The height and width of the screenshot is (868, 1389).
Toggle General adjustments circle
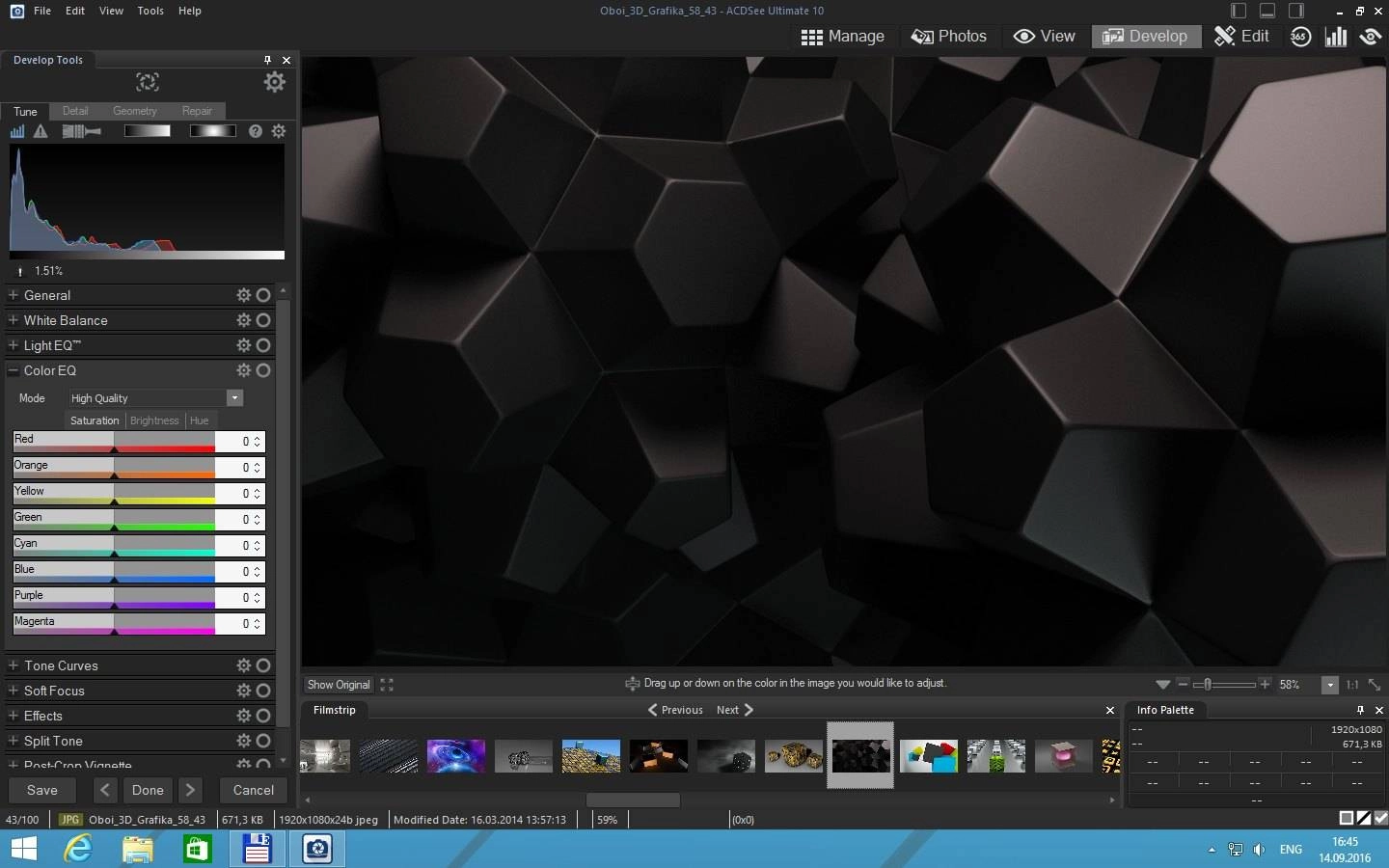tap(263, 295)
